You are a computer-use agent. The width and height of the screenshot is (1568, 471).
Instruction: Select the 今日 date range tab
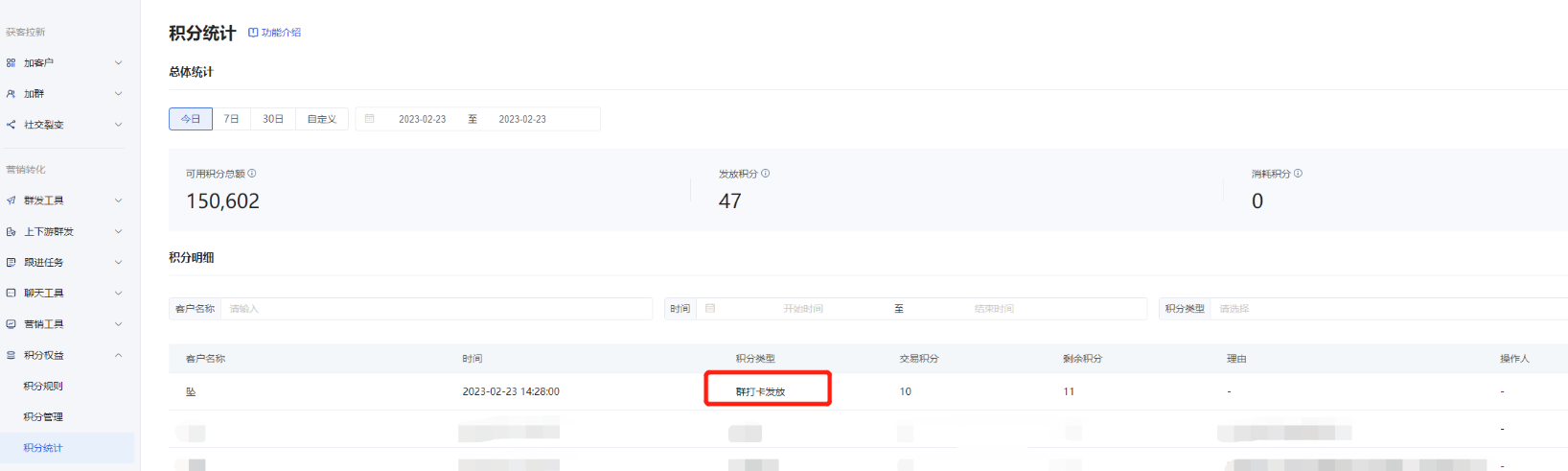pyautogui.click(x=191, y=119)
